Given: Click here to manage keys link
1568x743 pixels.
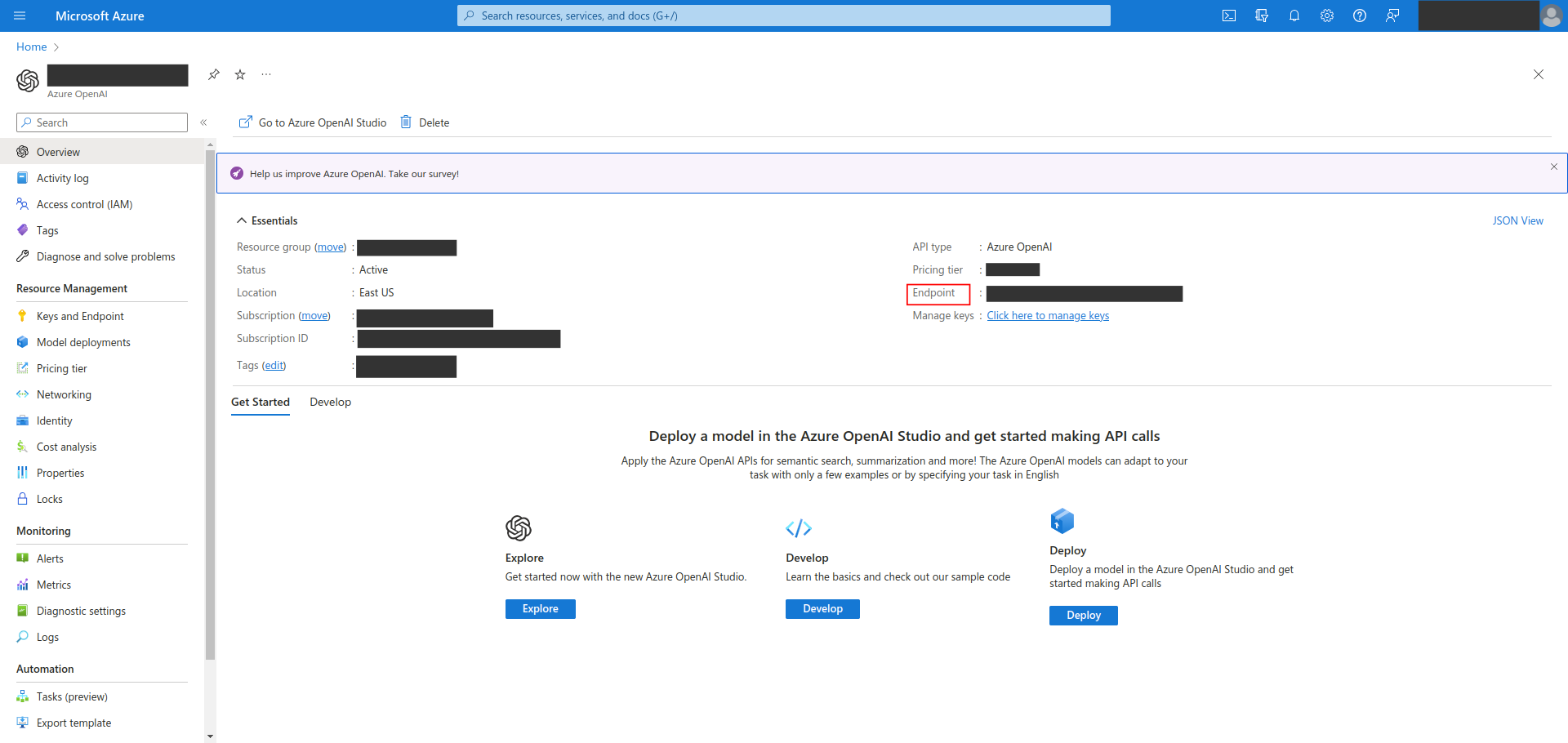Looking at the screenshot, I should pyautogui.click(x=1047, y=316).
